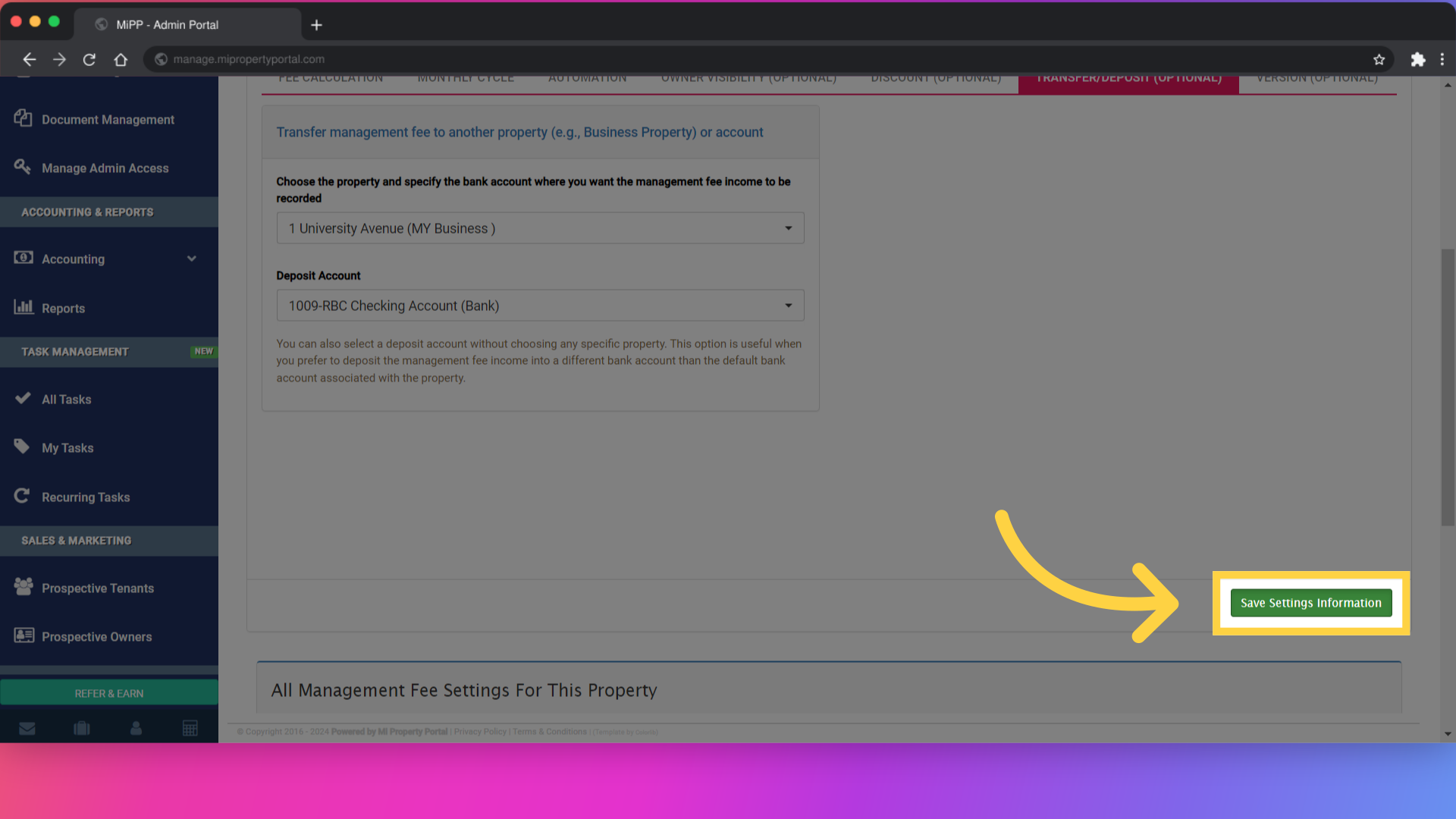Click the Prospective Tenants people icon
The height and width of the screenshot is (819, 1456).
[23, 587]
